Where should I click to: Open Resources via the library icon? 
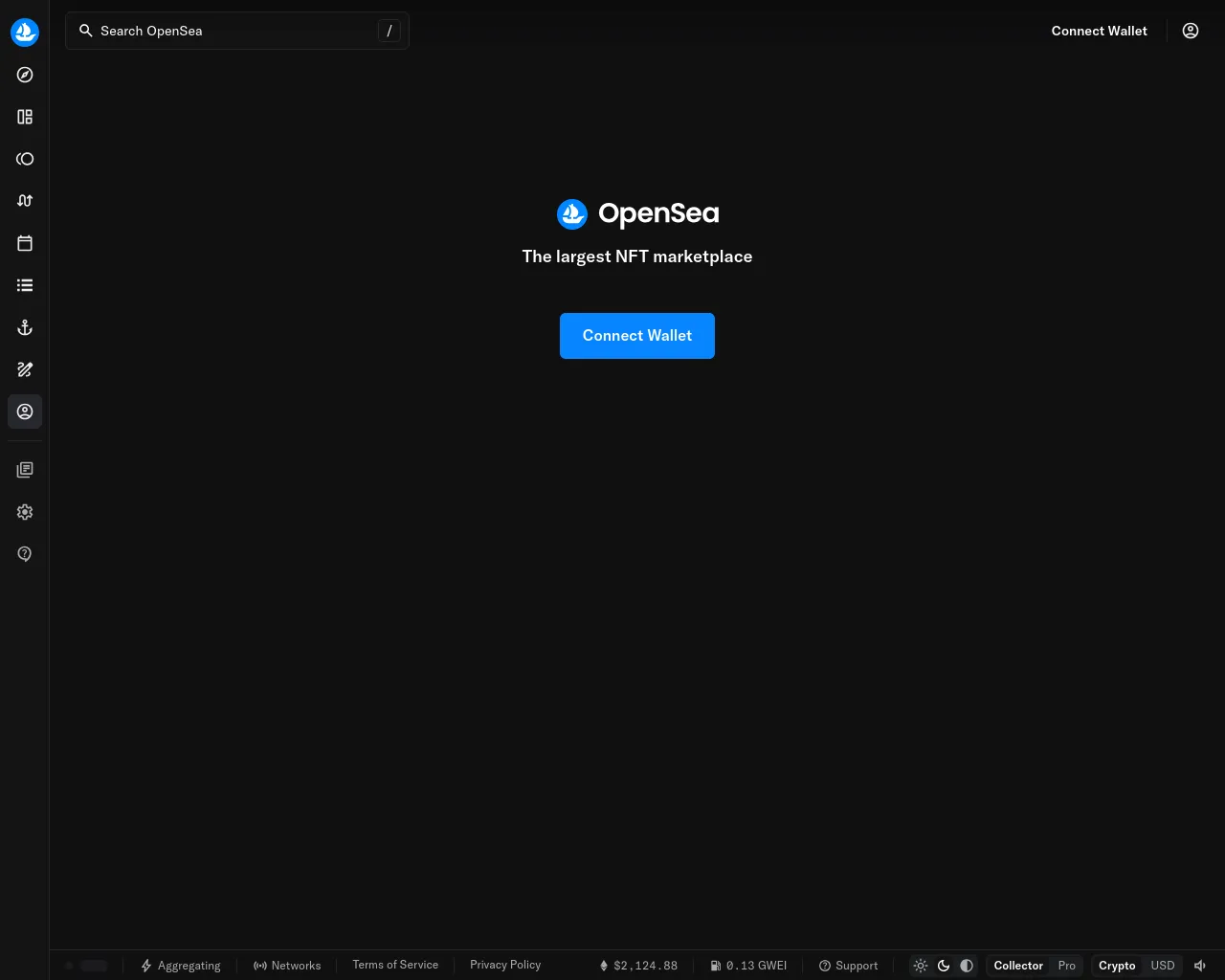click(x=25, y=470)
